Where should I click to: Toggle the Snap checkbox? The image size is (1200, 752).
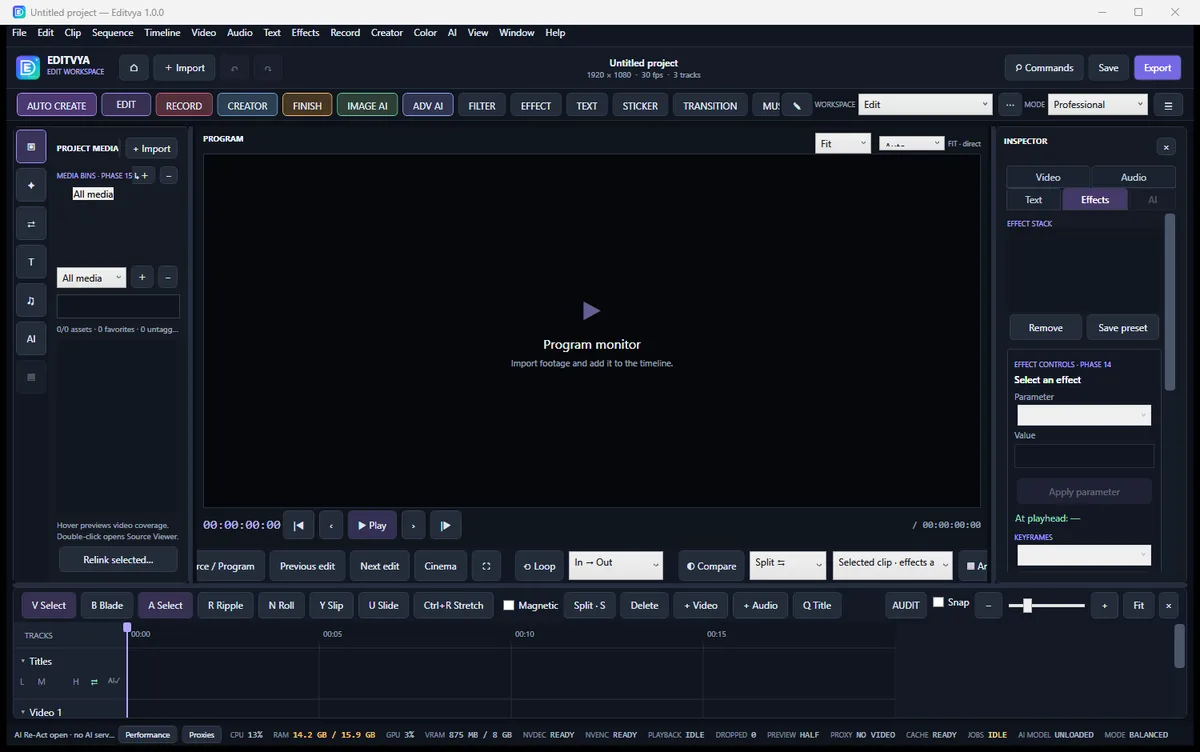pyautogui.click(x=938, y=602)
